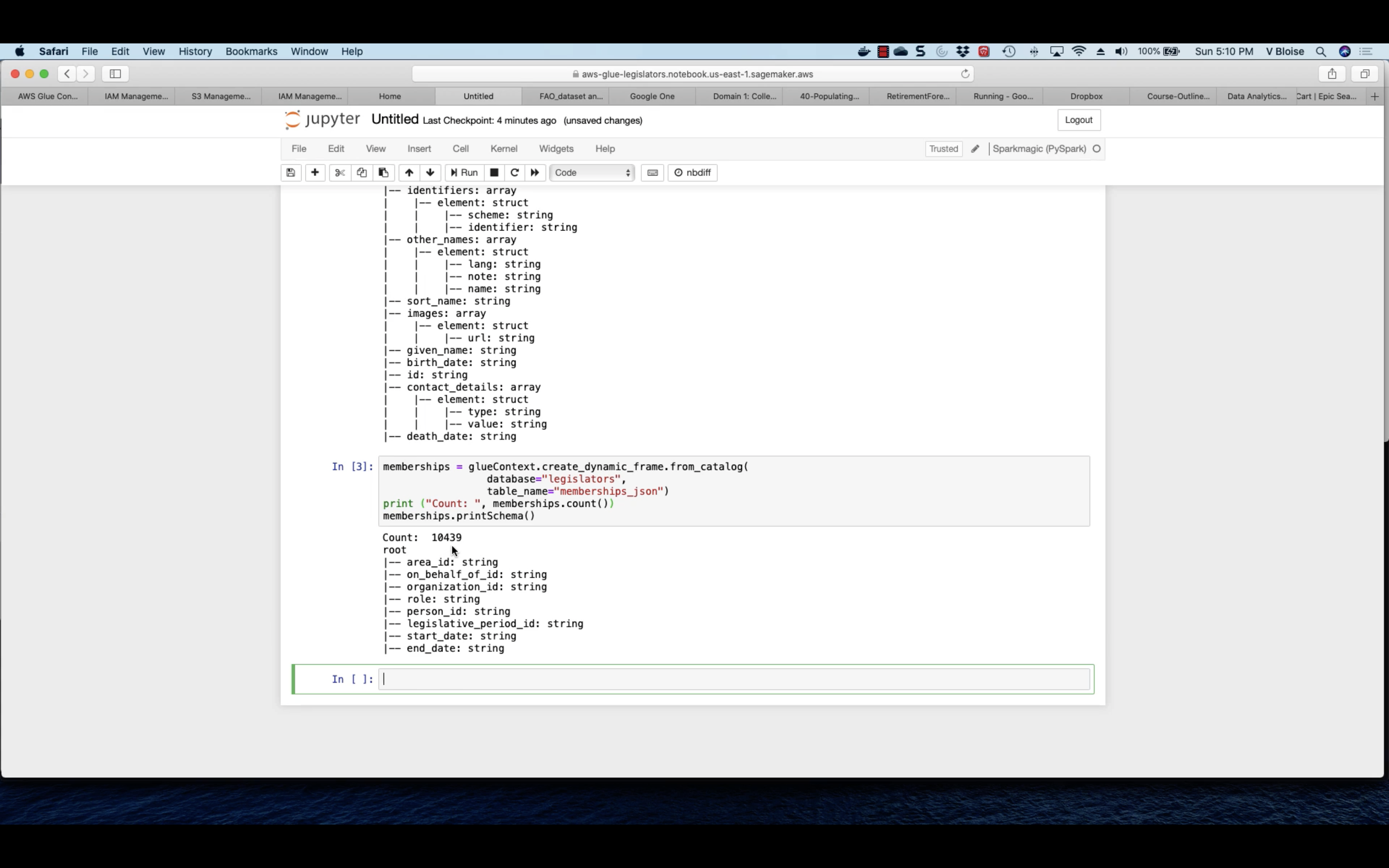Interrupt the kernel with the stop icon

[494, 173]
